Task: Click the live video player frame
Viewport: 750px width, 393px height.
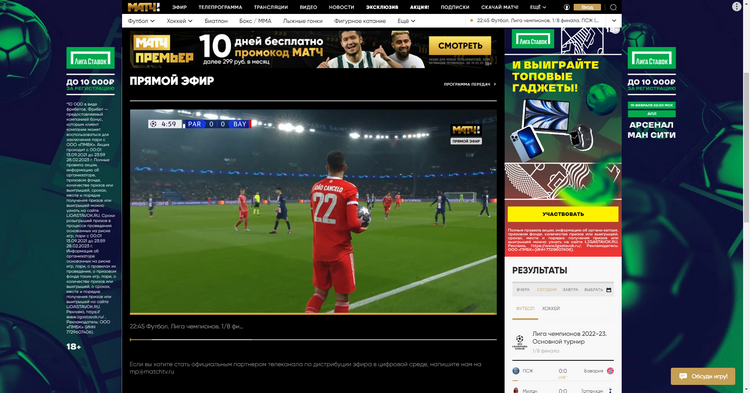Action: 313,211
